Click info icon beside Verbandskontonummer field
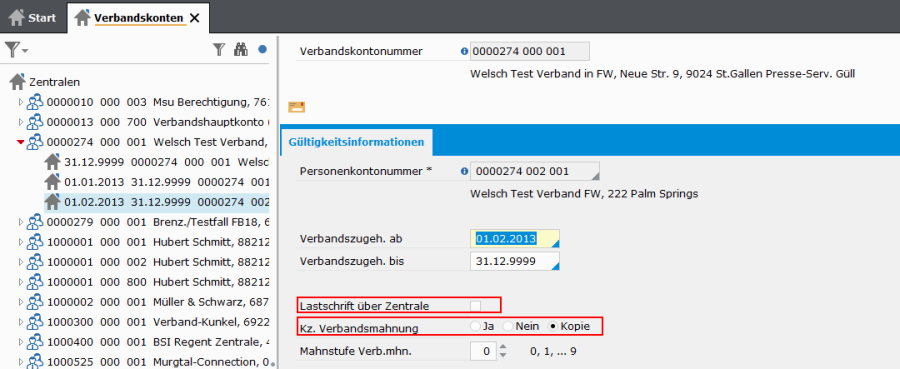 point(464,51)
